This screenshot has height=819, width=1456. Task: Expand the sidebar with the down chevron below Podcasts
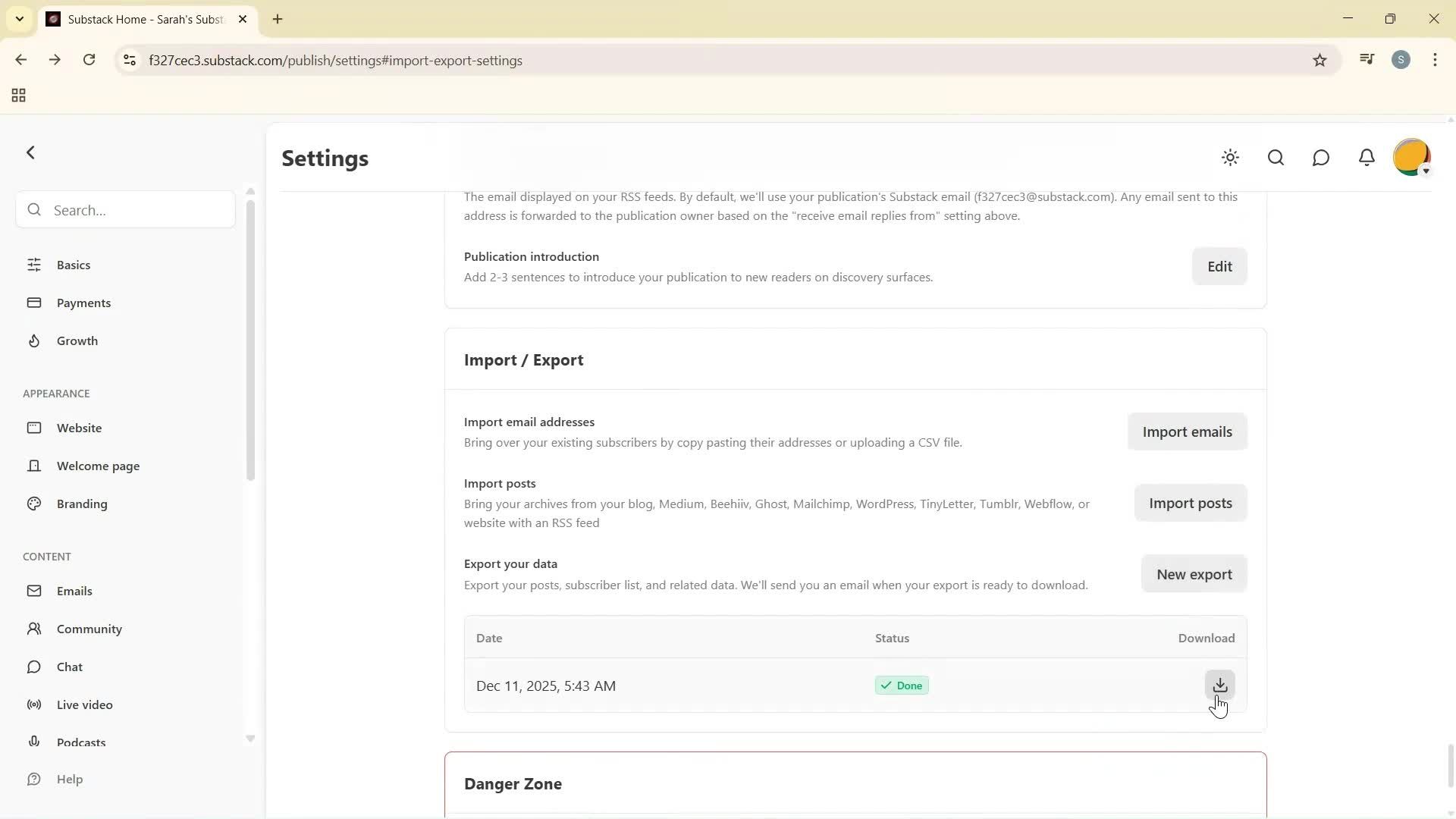tap(250, 738)
